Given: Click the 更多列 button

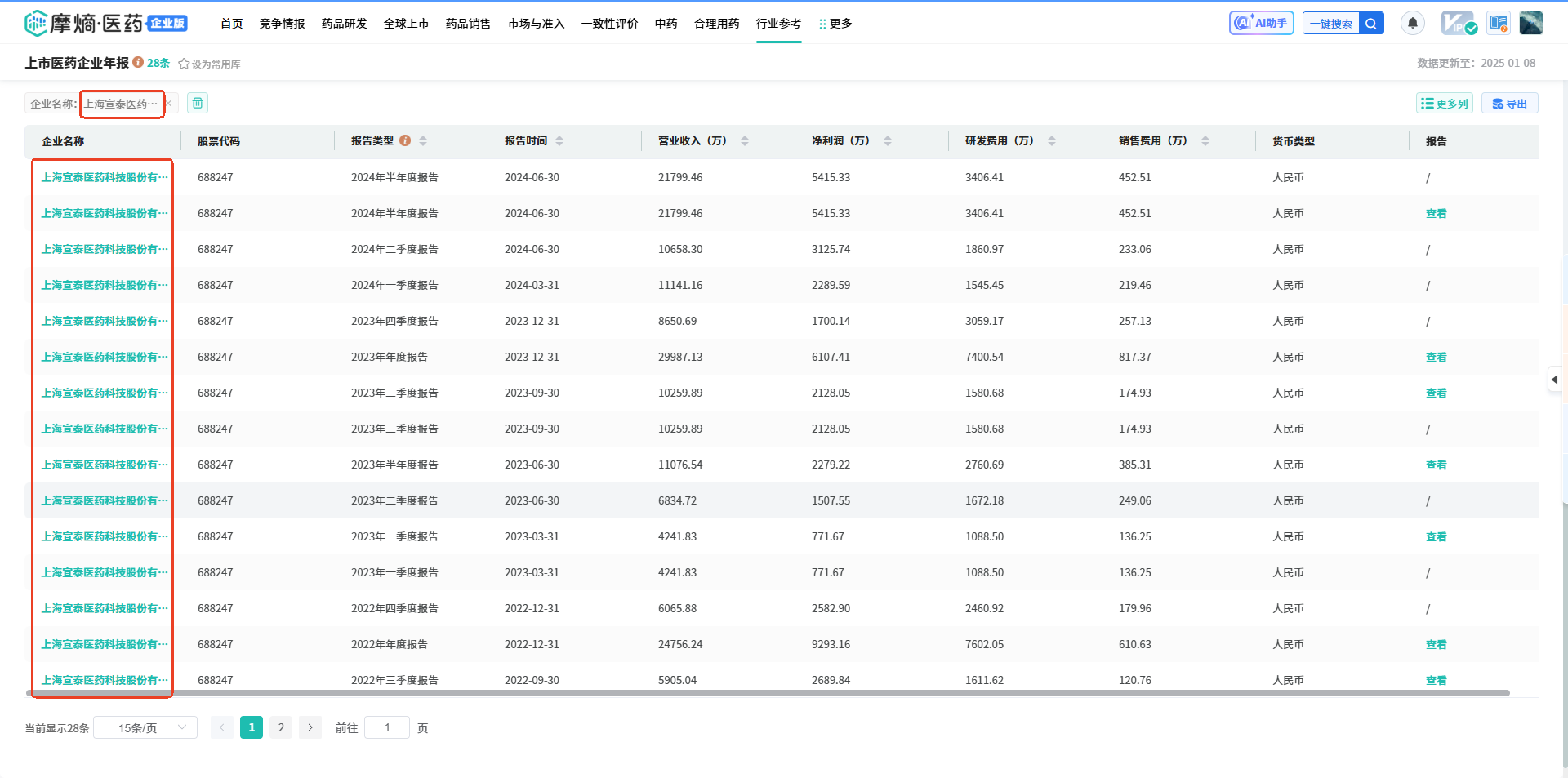Looking at the screenshot, I should tap(1445, 104).
